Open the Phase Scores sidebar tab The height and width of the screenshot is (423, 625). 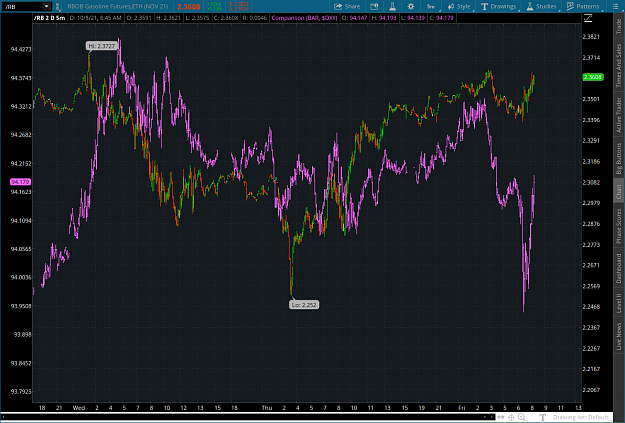tap(619, 226)
